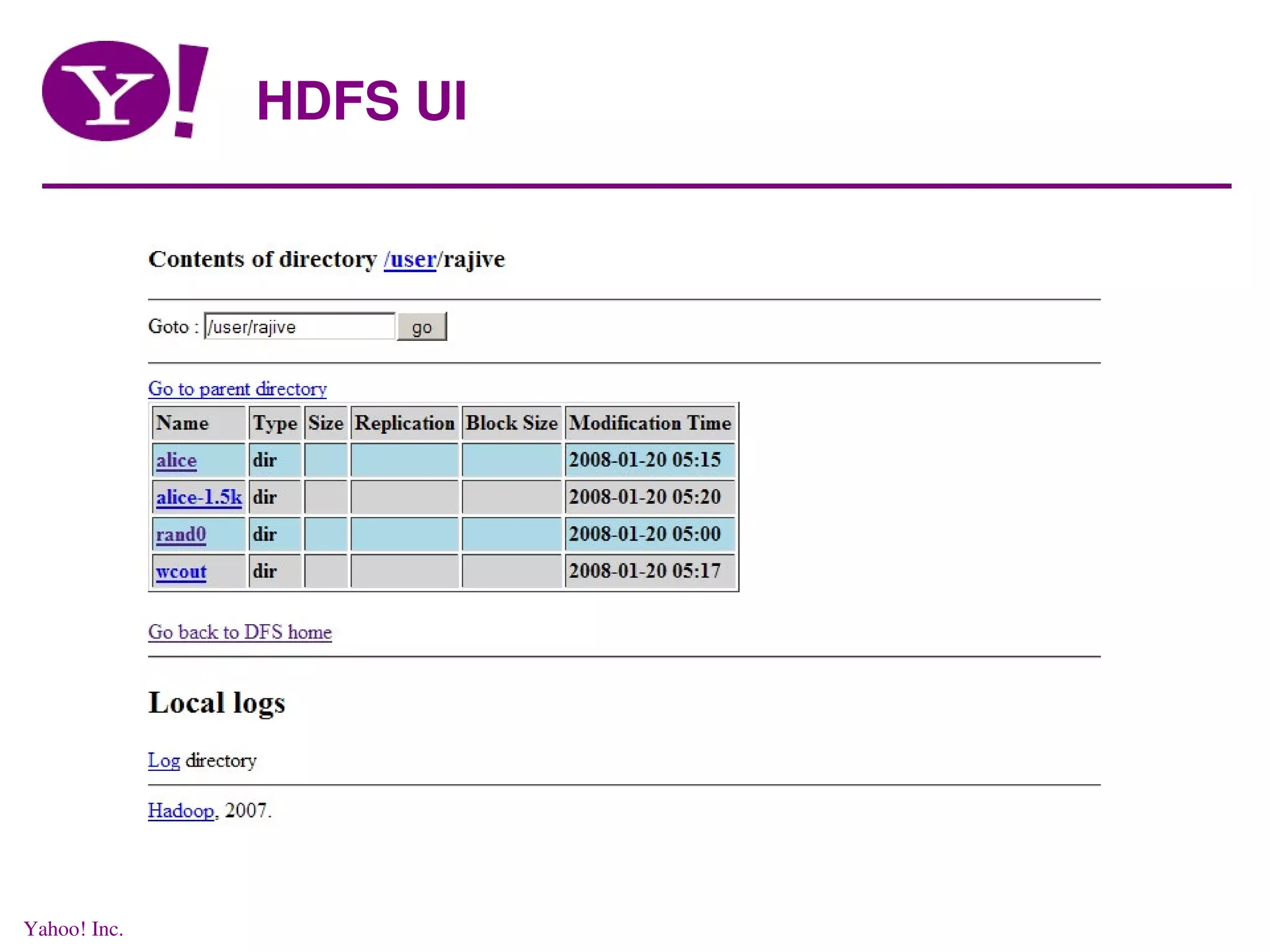Open the rand0 directory
Viewport: 1270px width, 952px height.
click(x=180, y=534)
